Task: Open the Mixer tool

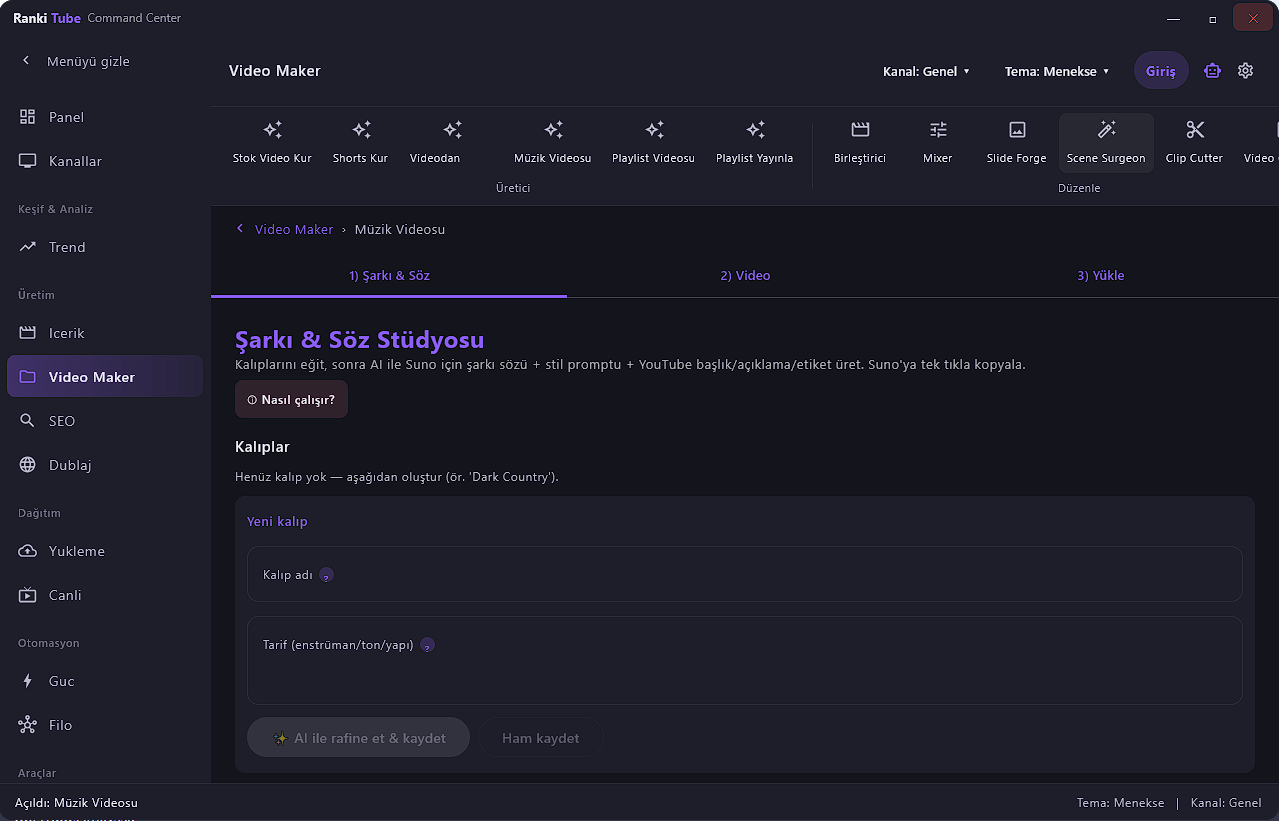Action: [x=938, y=143]
